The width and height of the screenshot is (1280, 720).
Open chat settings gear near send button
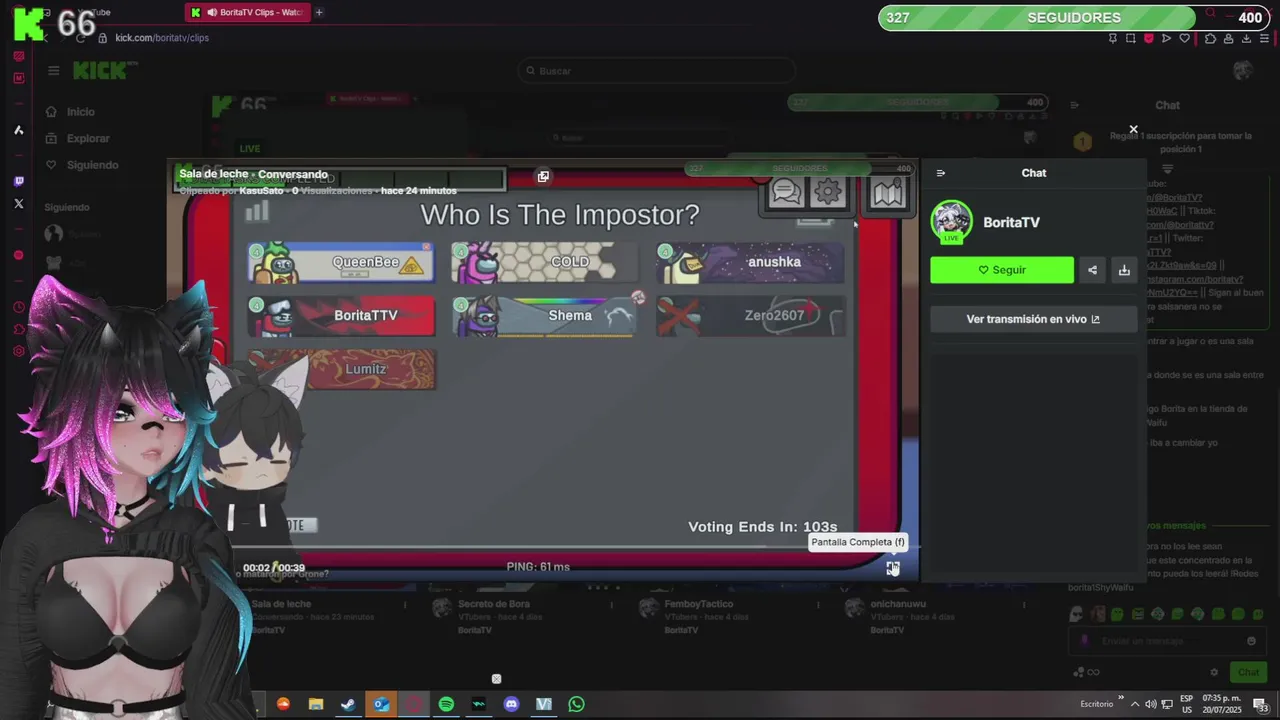coord(1214,672)
